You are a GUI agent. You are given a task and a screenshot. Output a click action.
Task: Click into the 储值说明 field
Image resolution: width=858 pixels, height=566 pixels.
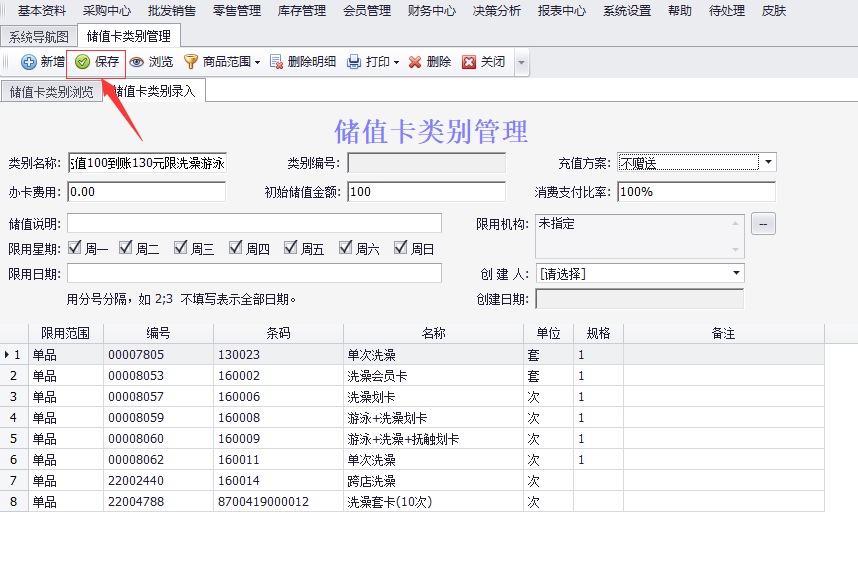254,223
